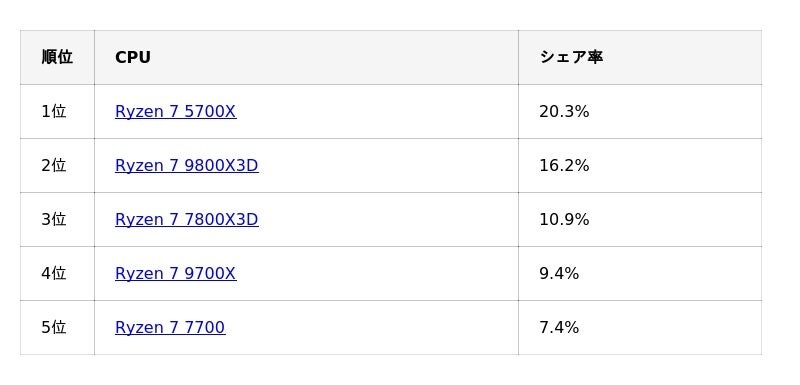
Task: Follow the Ryzen 7 7800X3D link
Action: [x=187, y=219]
